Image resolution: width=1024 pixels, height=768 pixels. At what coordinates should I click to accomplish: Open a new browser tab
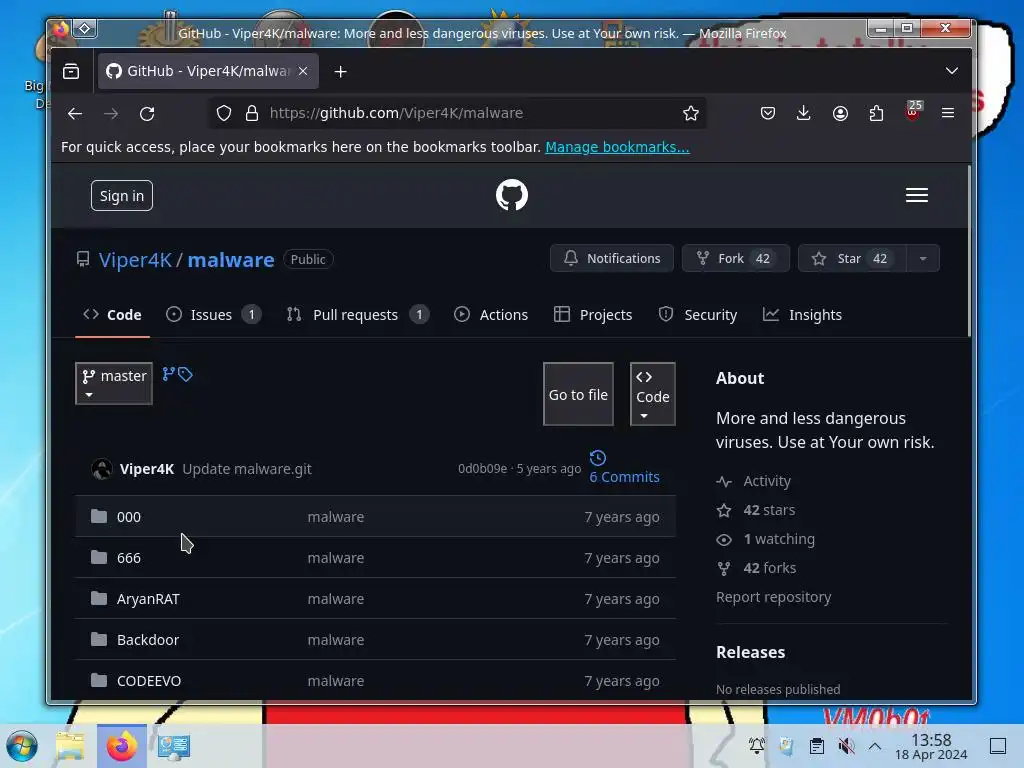340,71
